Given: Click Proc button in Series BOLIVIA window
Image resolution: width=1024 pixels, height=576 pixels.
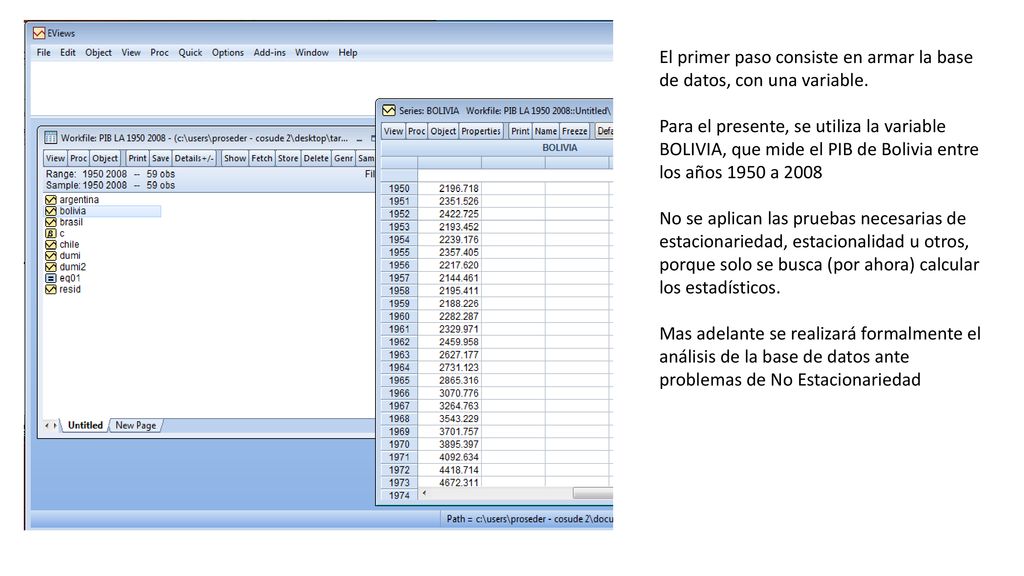Looking at the screenshot, I should 417,131.
